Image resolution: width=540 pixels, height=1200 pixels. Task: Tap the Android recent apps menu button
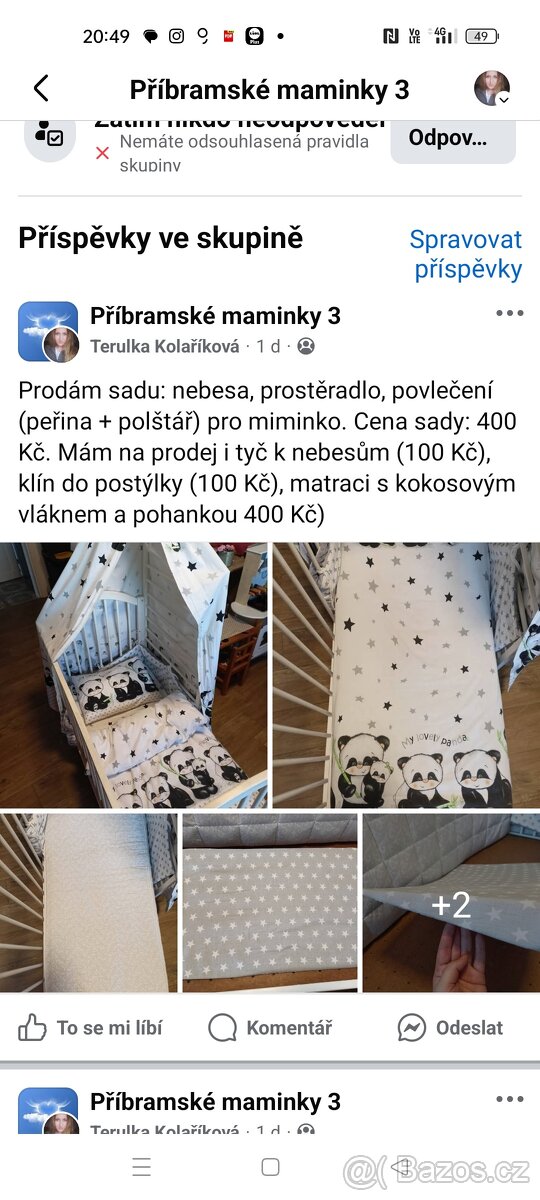click(142, 1166)
